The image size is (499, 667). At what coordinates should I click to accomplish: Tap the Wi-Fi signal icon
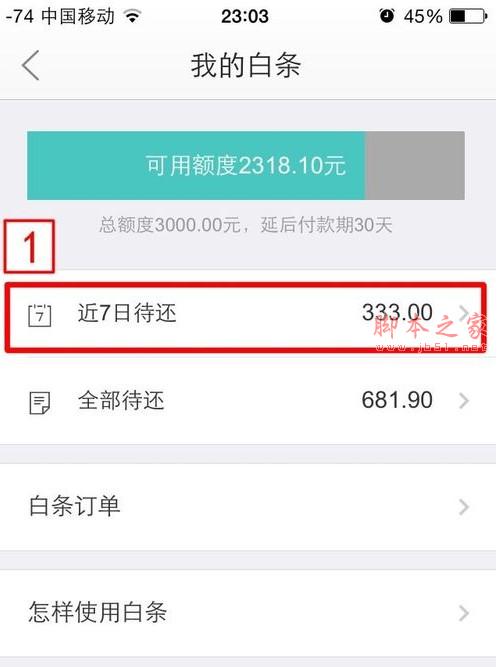coord(132,16)
